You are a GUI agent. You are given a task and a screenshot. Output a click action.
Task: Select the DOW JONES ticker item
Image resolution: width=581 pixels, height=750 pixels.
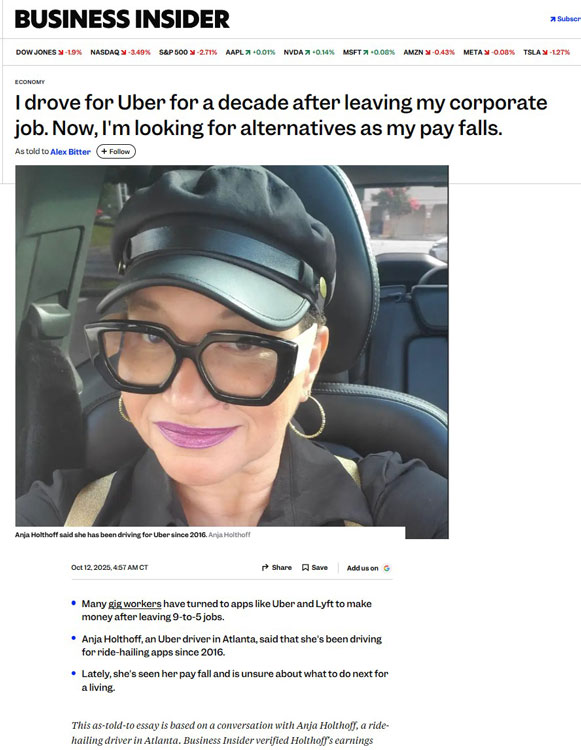pos(49,52)
